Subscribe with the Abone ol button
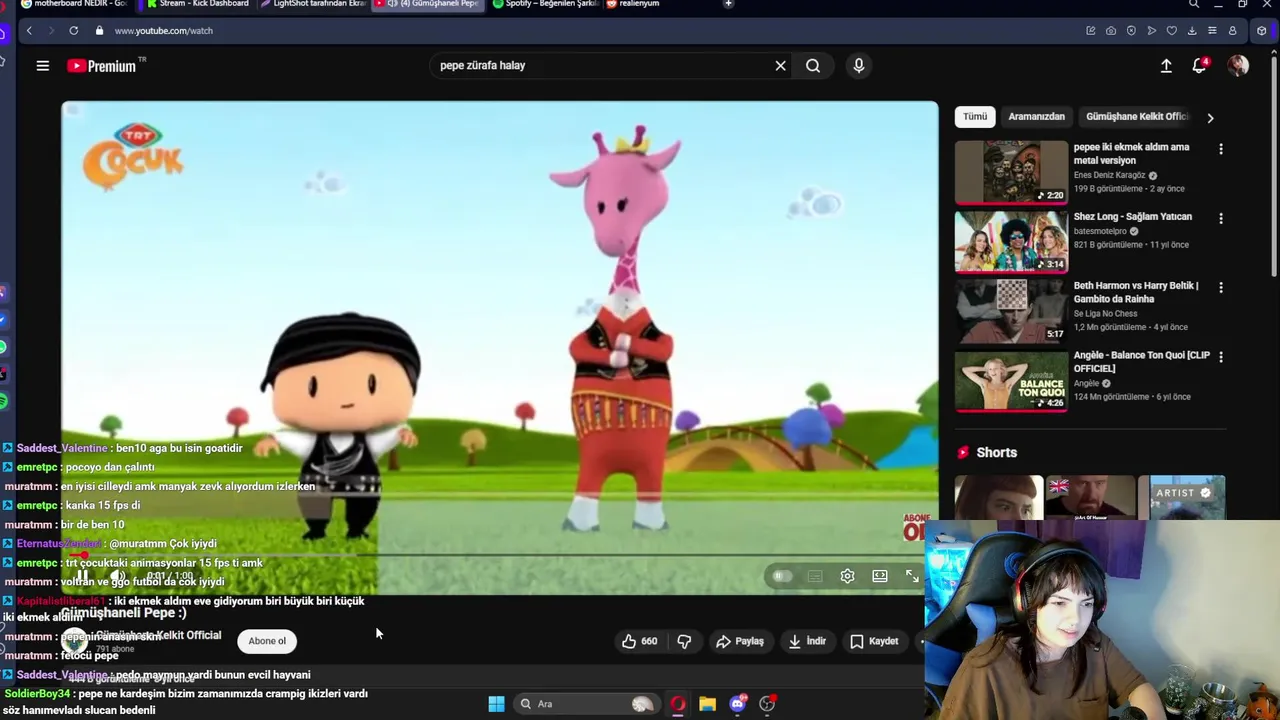The width and height of the screenshot is (1280, 720). pos(267,641)
